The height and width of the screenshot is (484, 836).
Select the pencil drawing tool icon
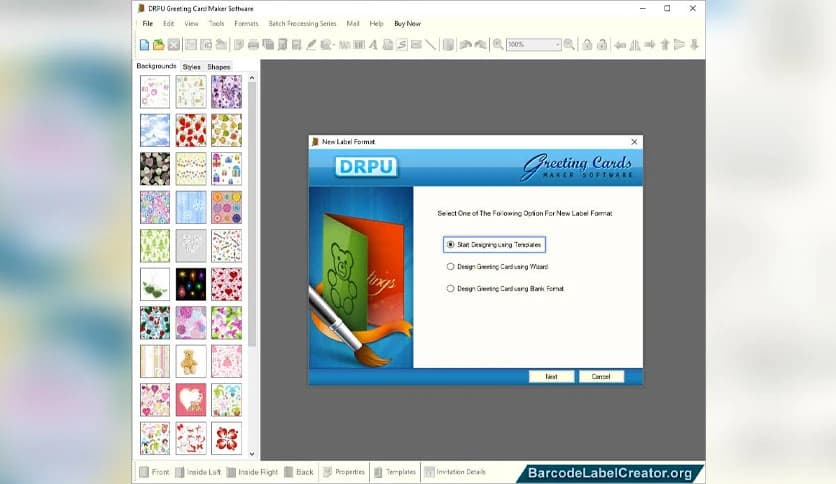311,45
